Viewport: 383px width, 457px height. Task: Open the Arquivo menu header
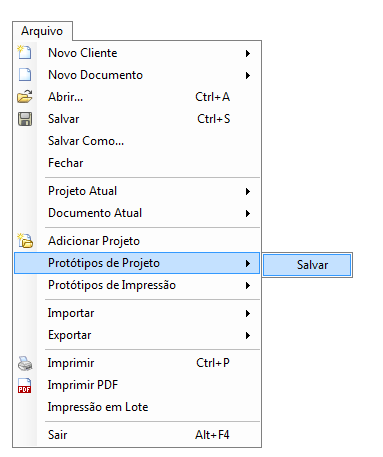click(42, 31)
